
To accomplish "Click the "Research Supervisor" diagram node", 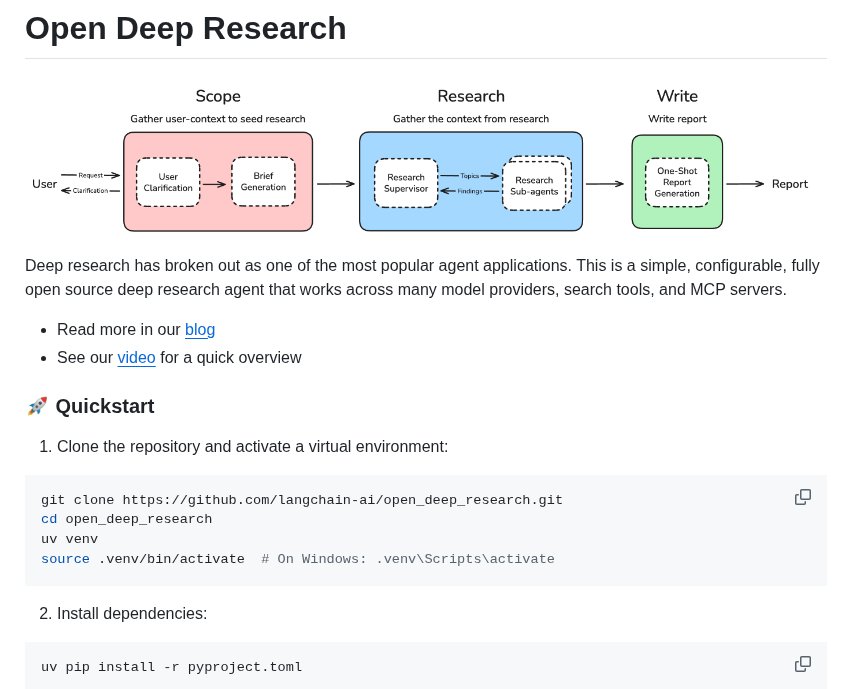I will (x=406, y=183).
